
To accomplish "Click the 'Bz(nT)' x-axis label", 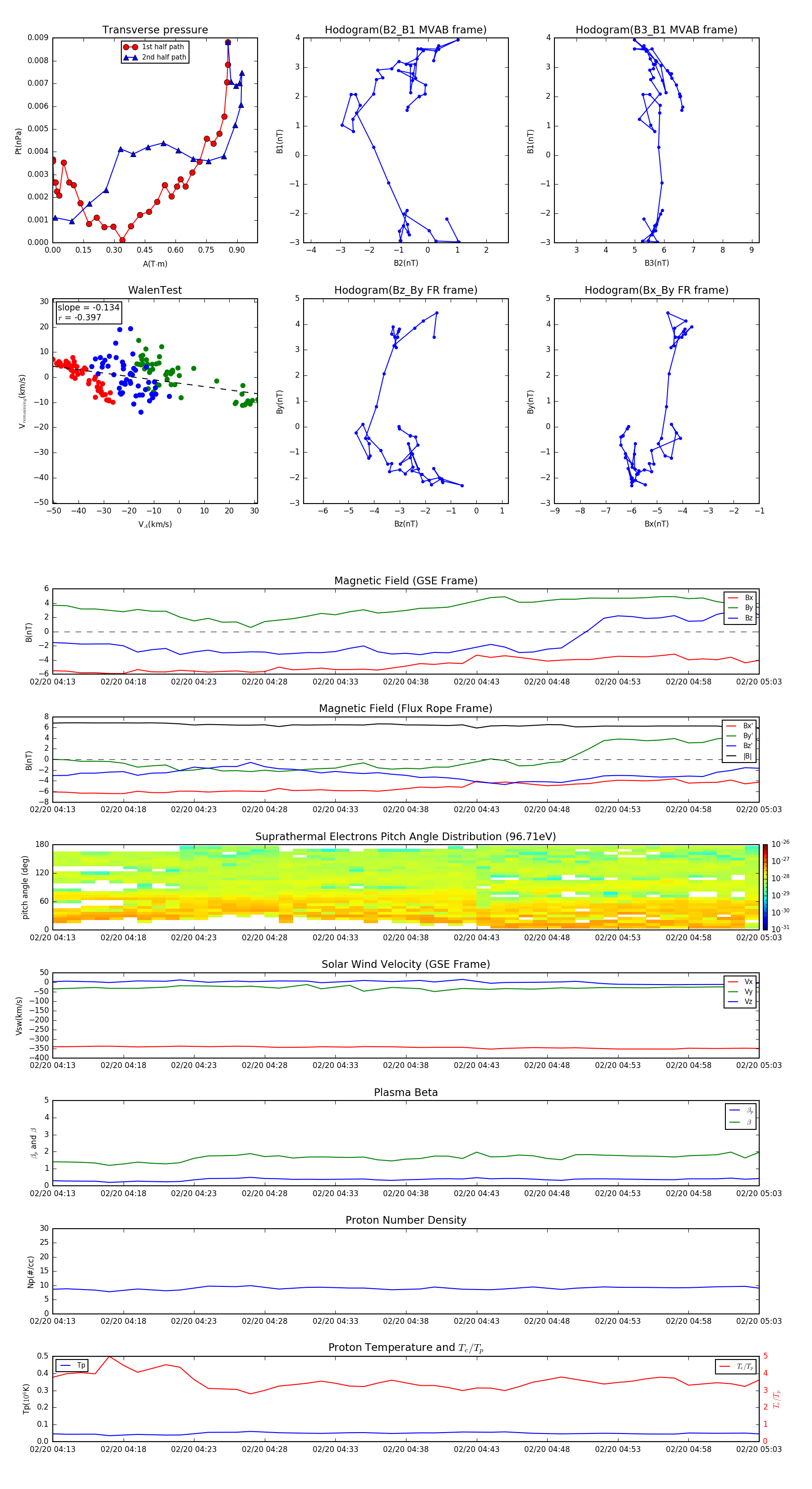I will [x=406, y=524].
